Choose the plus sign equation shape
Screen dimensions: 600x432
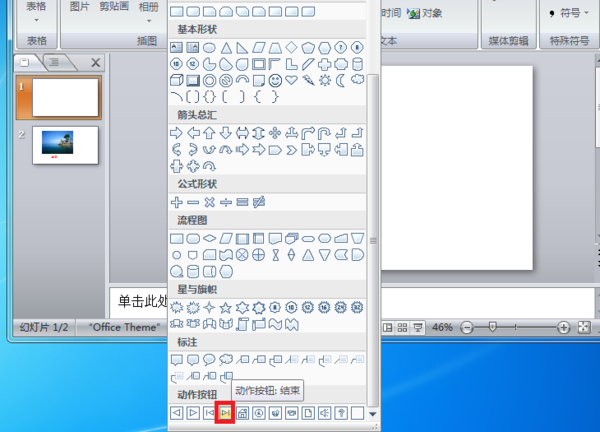click(177, 202)
